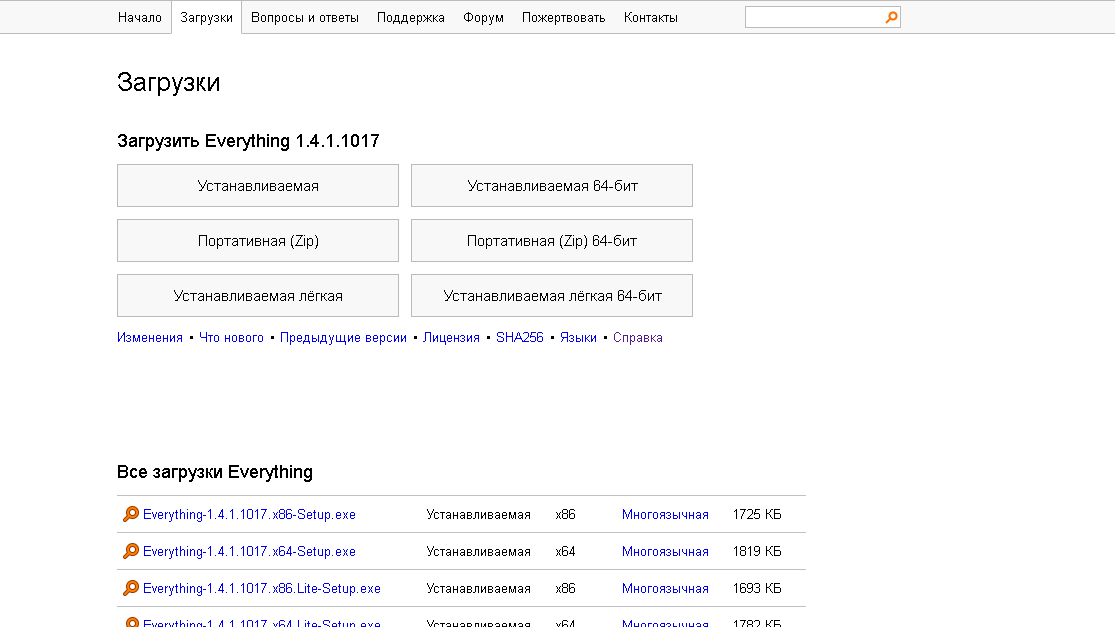Screen dimensions: 1115x627
Task: Click the icon beside Everything-1.4.1.1017.x86-Setup.exe
Action: [x=131, y=514]
